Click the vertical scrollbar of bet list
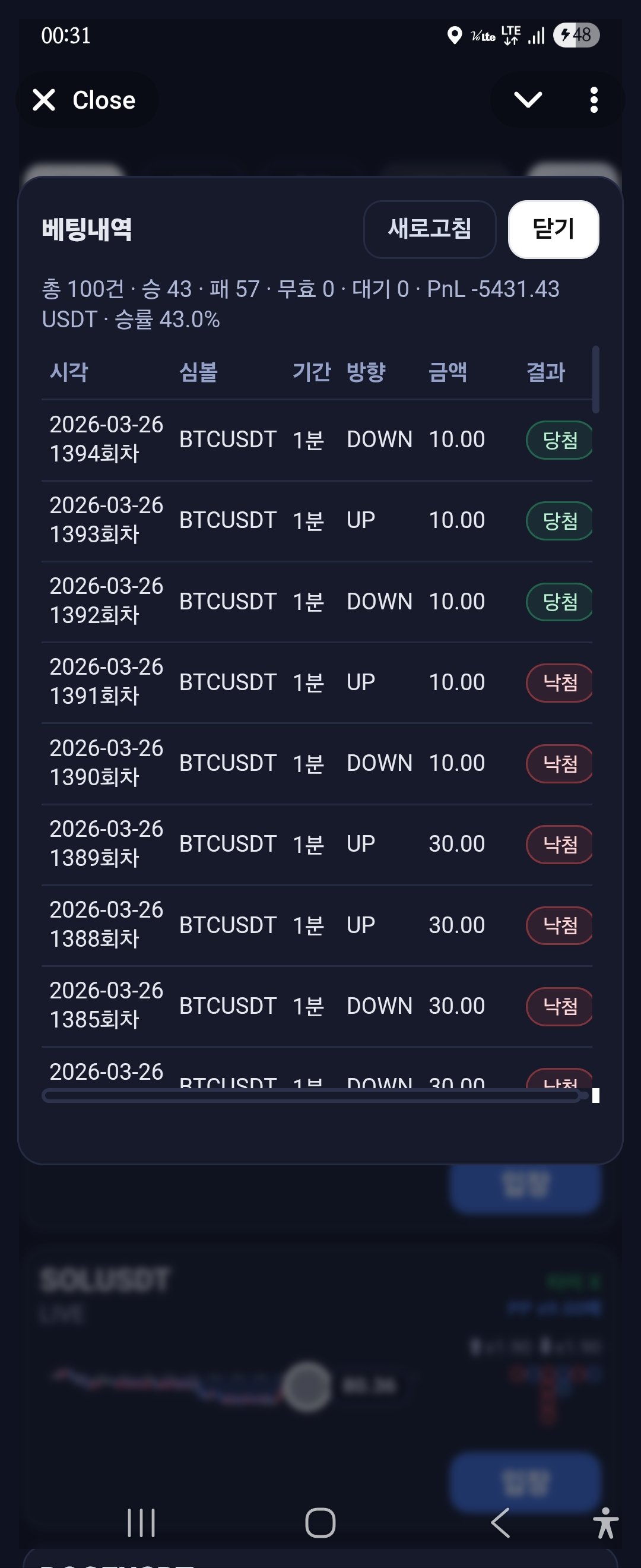Screen dimensions: 641x1568 click(x=596, y=380)
